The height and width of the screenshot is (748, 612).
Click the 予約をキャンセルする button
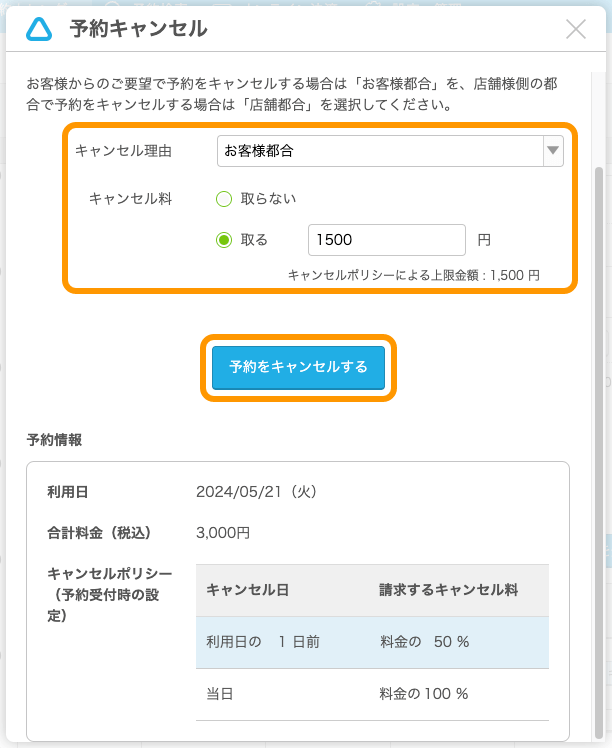pyautogui.click(x=298, y=367)
